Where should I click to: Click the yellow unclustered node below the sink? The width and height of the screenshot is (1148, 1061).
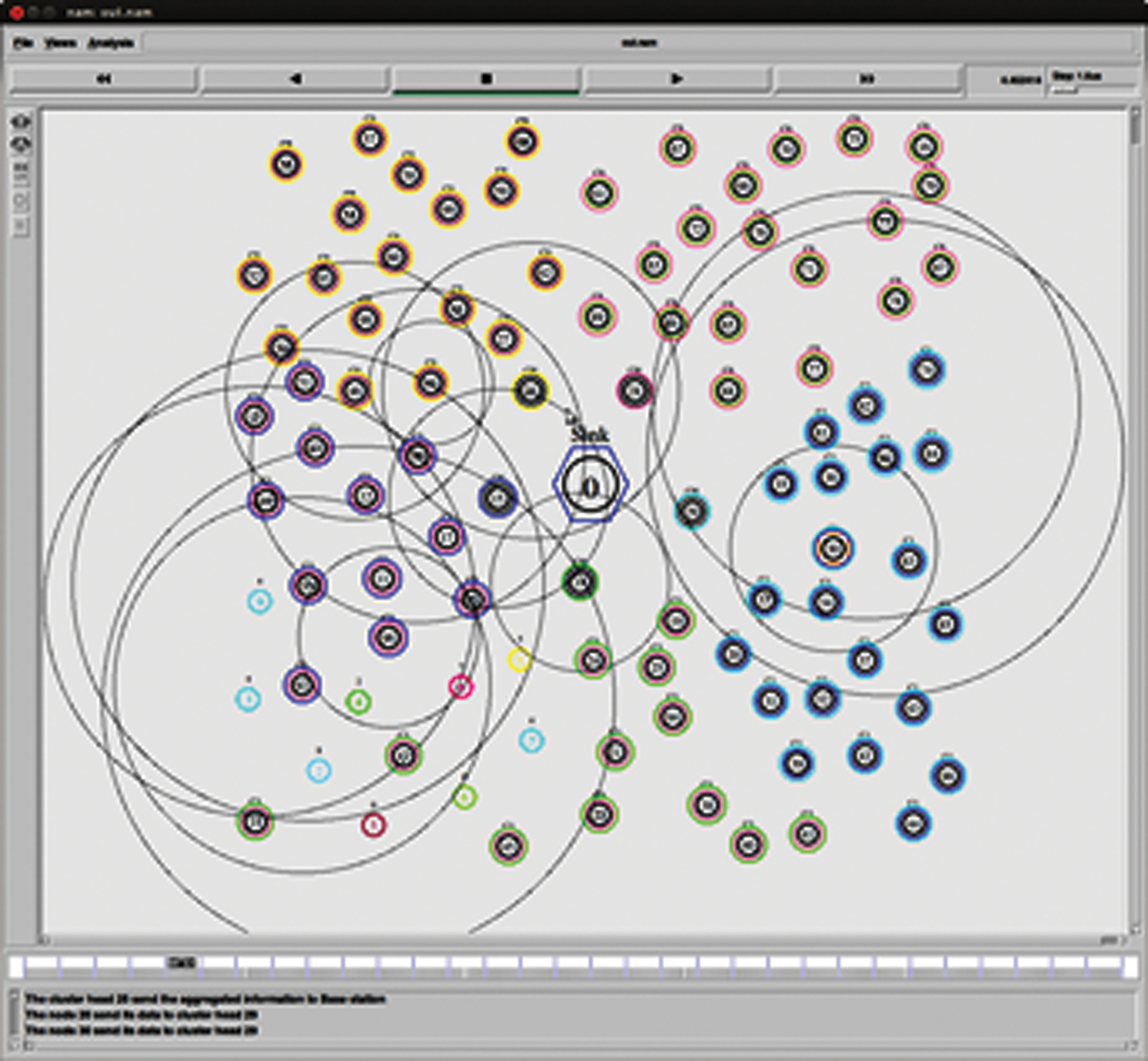point(520,660)
